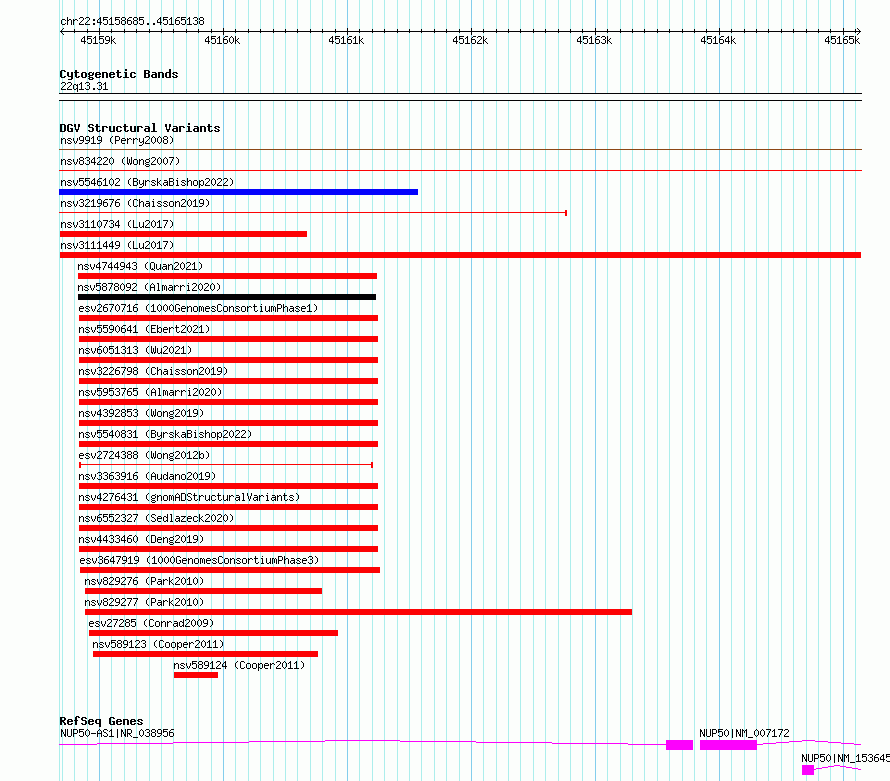
Task: Click the nsv9919 (Perry2008) variant label
Action: pyautogui.click(x=117, y=140)
